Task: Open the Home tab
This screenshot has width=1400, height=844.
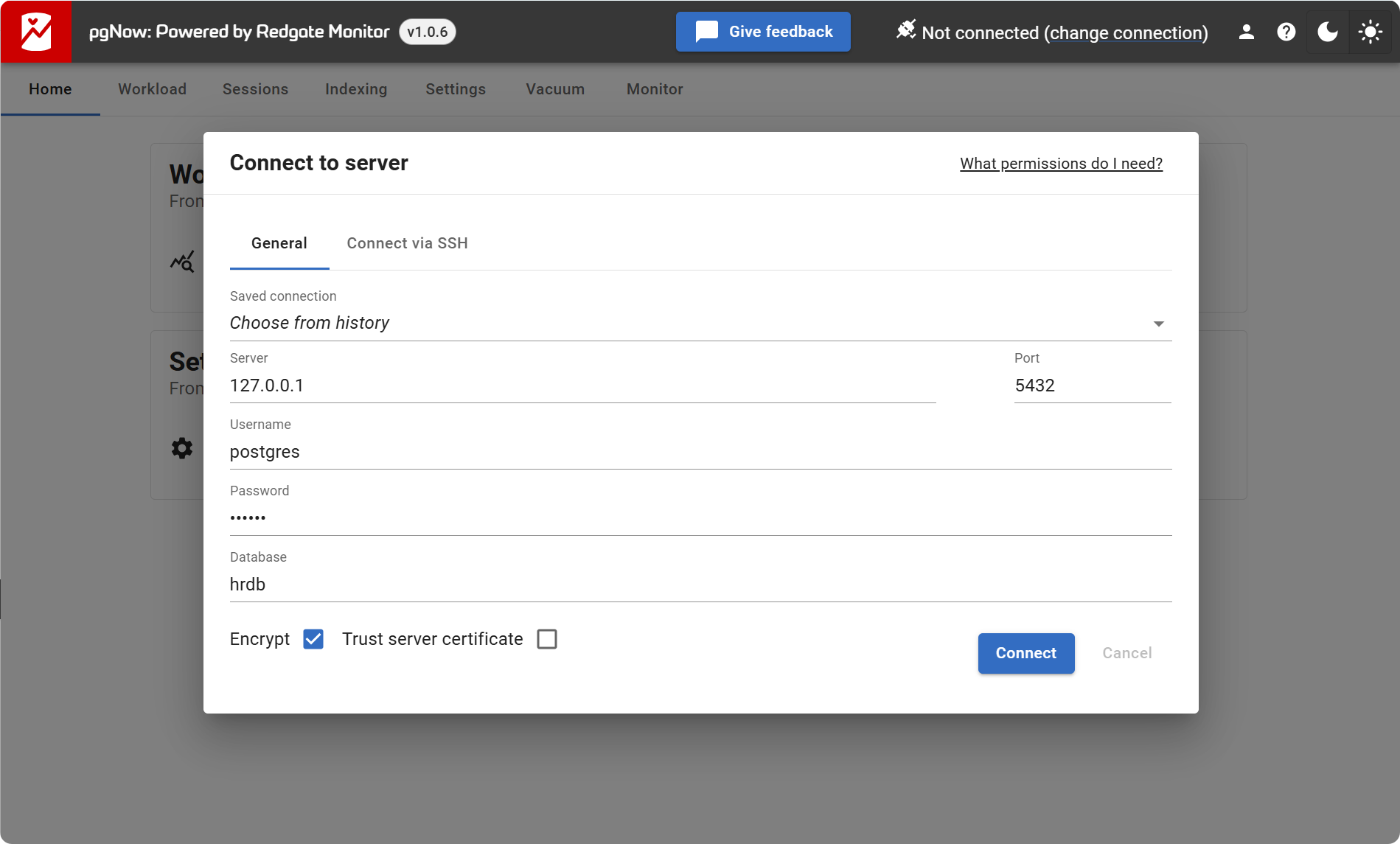Action: [x=51, y=89]
